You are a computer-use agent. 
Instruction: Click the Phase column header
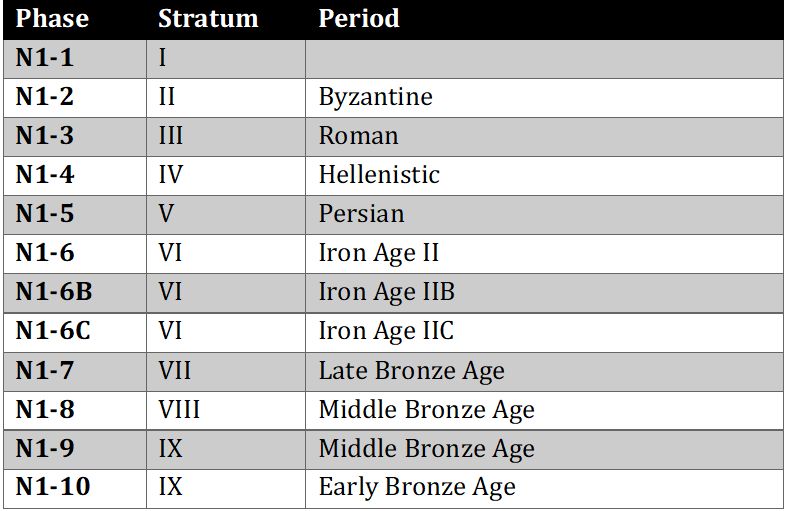pos(52,19)
